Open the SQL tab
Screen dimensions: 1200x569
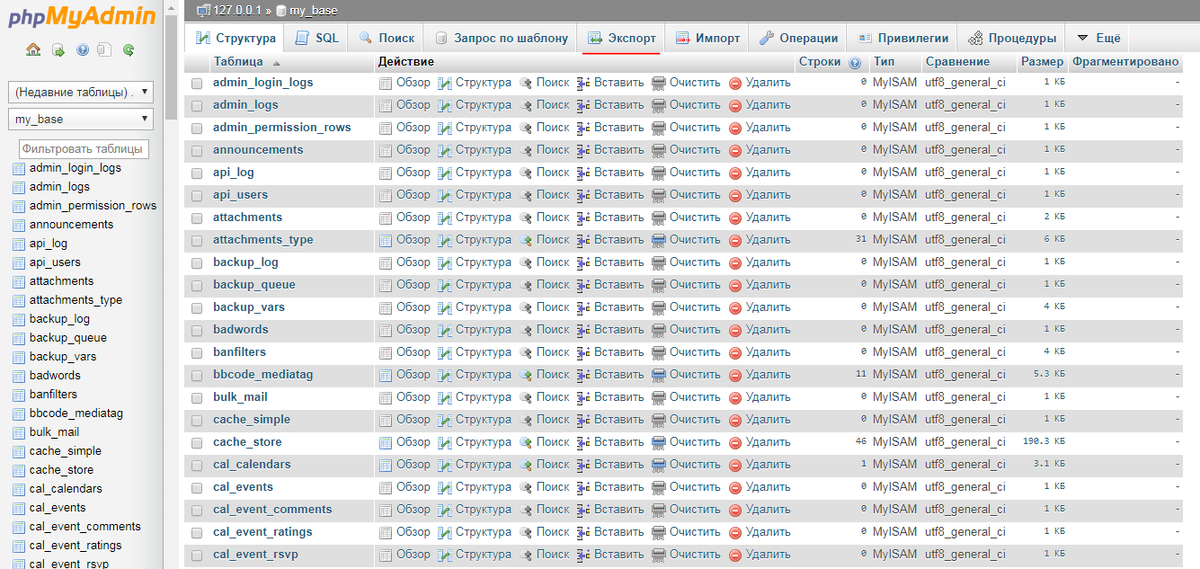click(316, 38)
